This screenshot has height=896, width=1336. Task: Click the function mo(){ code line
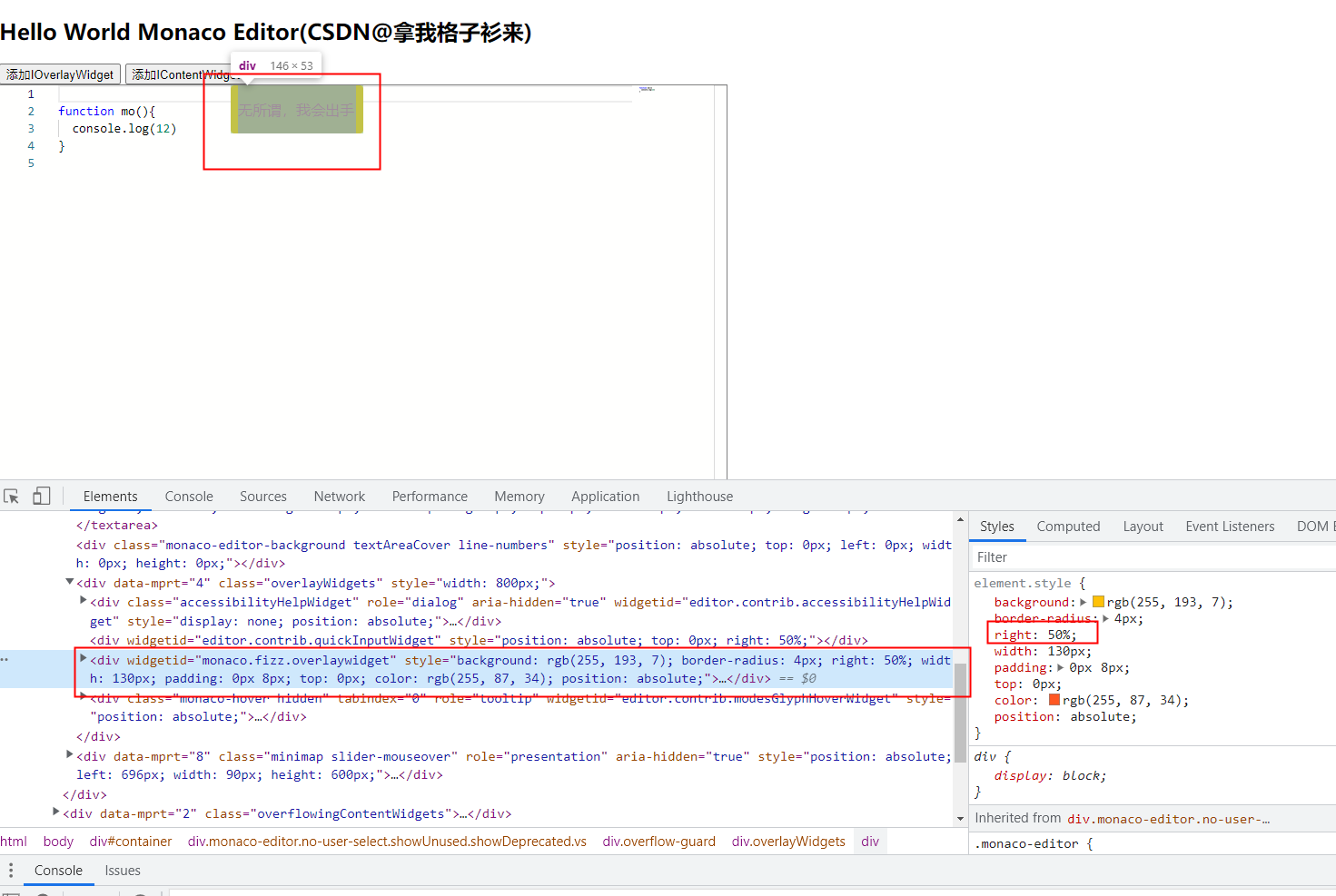107,111
